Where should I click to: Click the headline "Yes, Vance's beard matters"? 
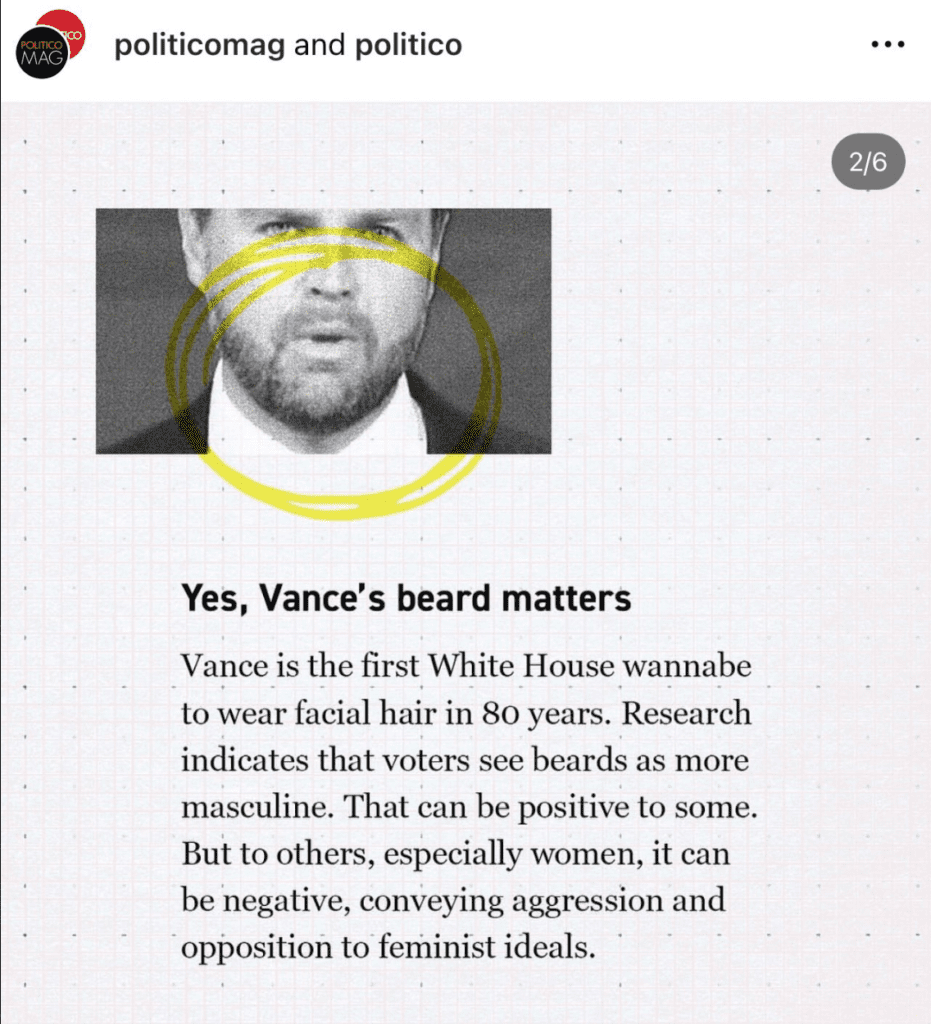coord(406,598)
